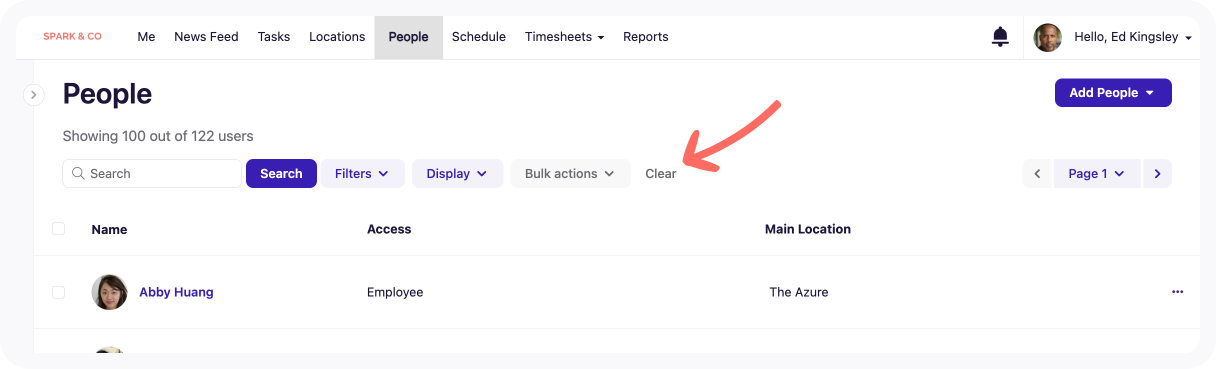Select the People tab

click(408, 37)
